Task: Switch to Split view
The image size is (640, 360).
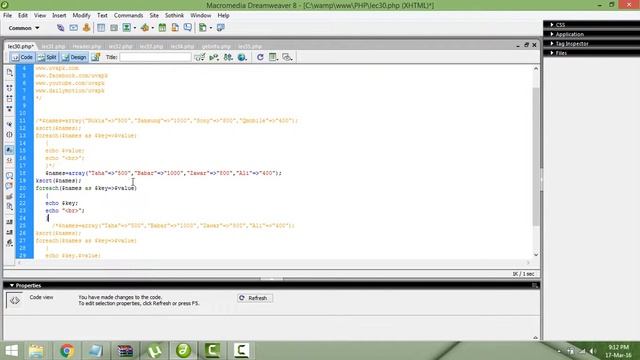Action: tap(47, 58)
